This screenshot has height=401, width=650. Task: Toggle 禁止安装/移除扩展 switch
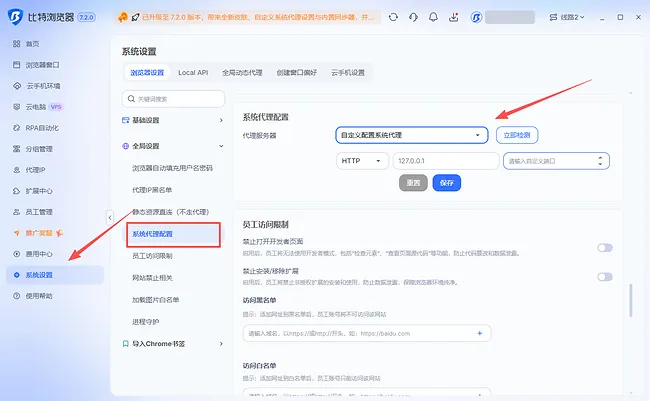(605, 277)
